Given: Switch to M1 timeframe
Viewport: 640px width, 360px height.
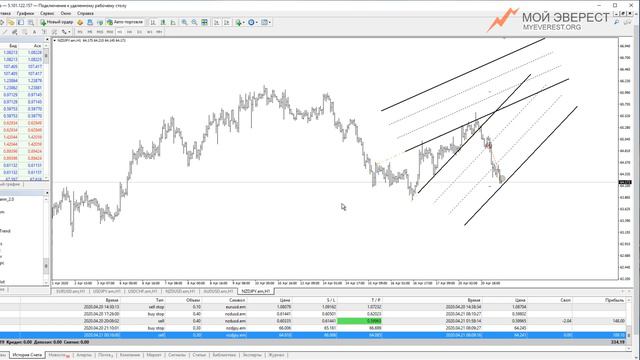Looking at the screenshot, I should click(x=80, y=32).
